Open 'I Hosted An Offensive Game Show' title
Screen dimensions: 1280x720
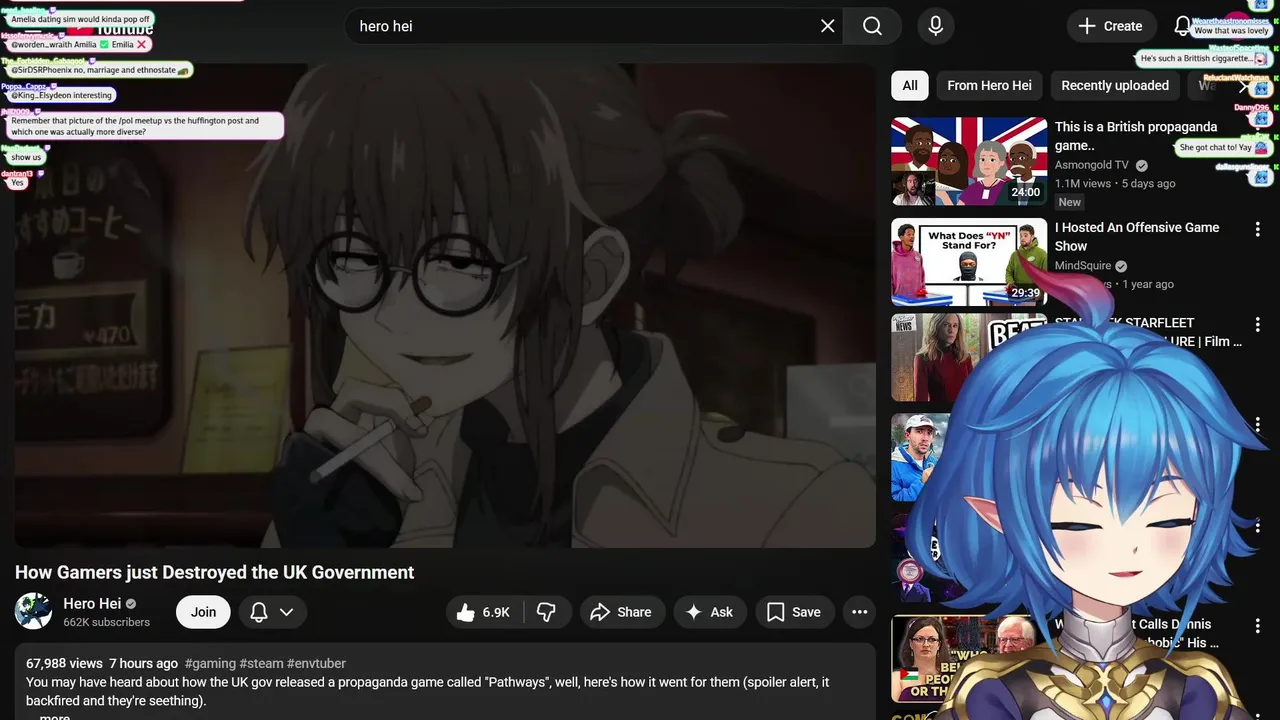pyautogui.click(x=1137, y=236)
